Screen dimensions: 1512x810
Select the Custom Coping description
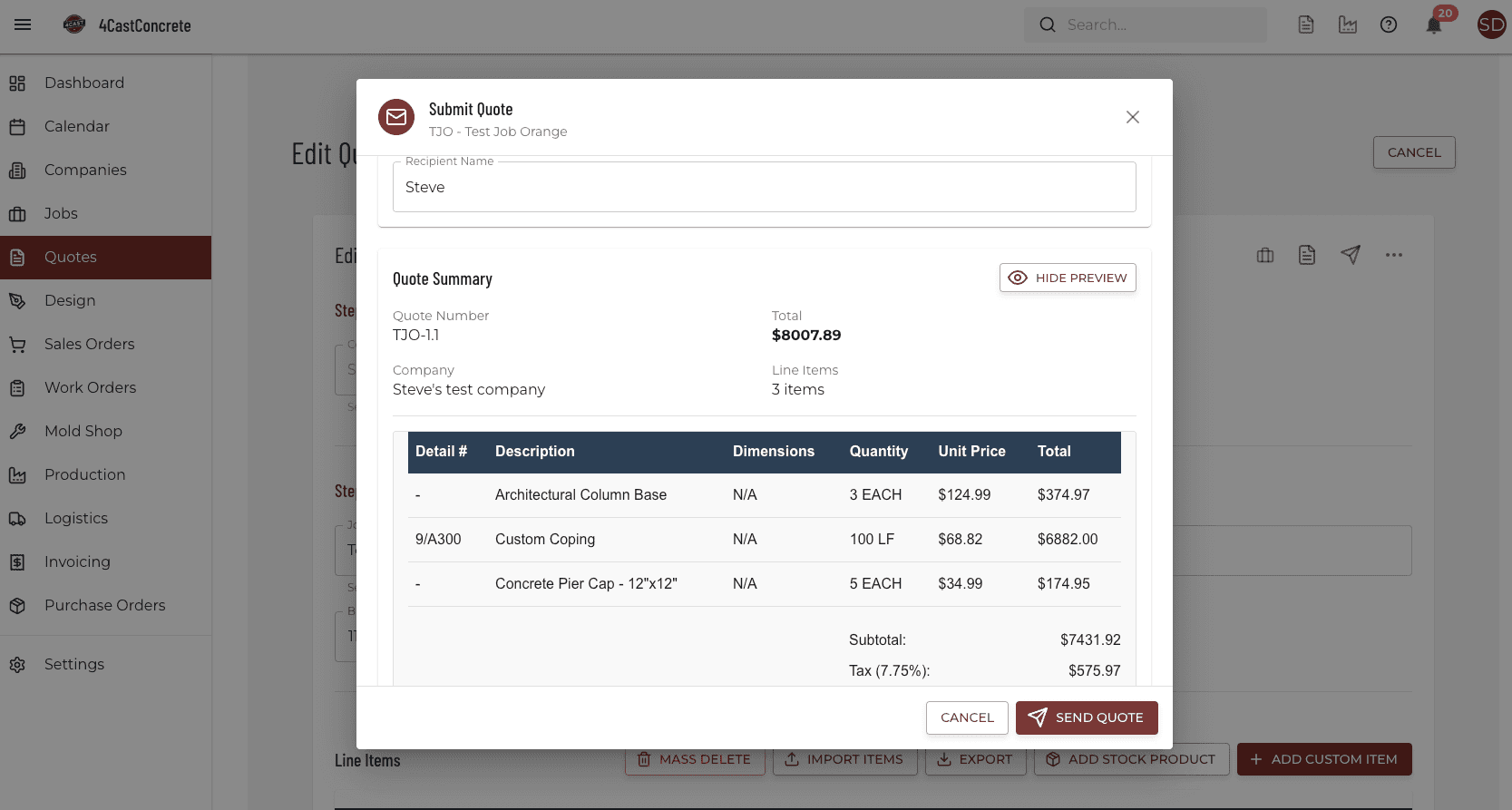tap(545, 540)
